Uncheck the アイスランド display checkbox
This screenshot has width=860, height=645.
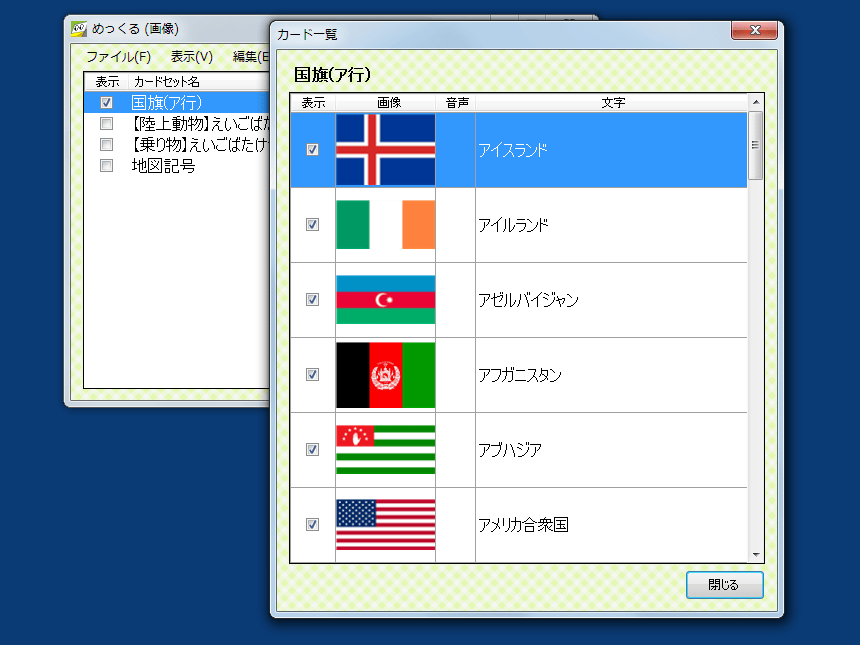click(313, 150)
